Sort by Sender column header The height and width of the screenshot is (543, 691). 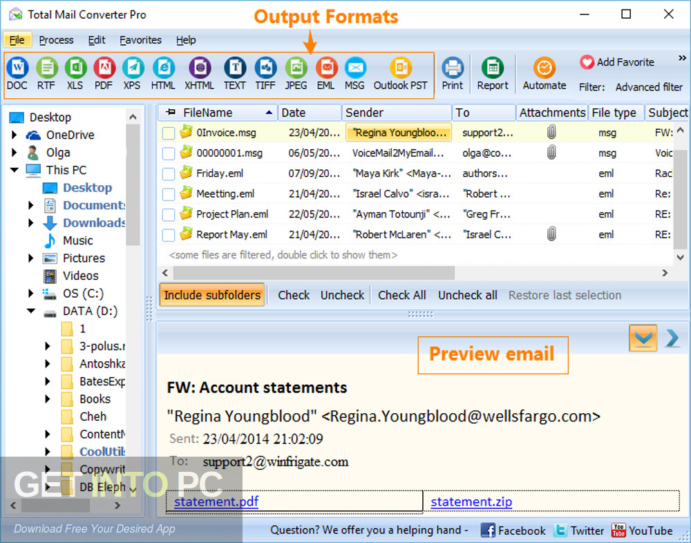pyautogui.click(x=397, y=112)
